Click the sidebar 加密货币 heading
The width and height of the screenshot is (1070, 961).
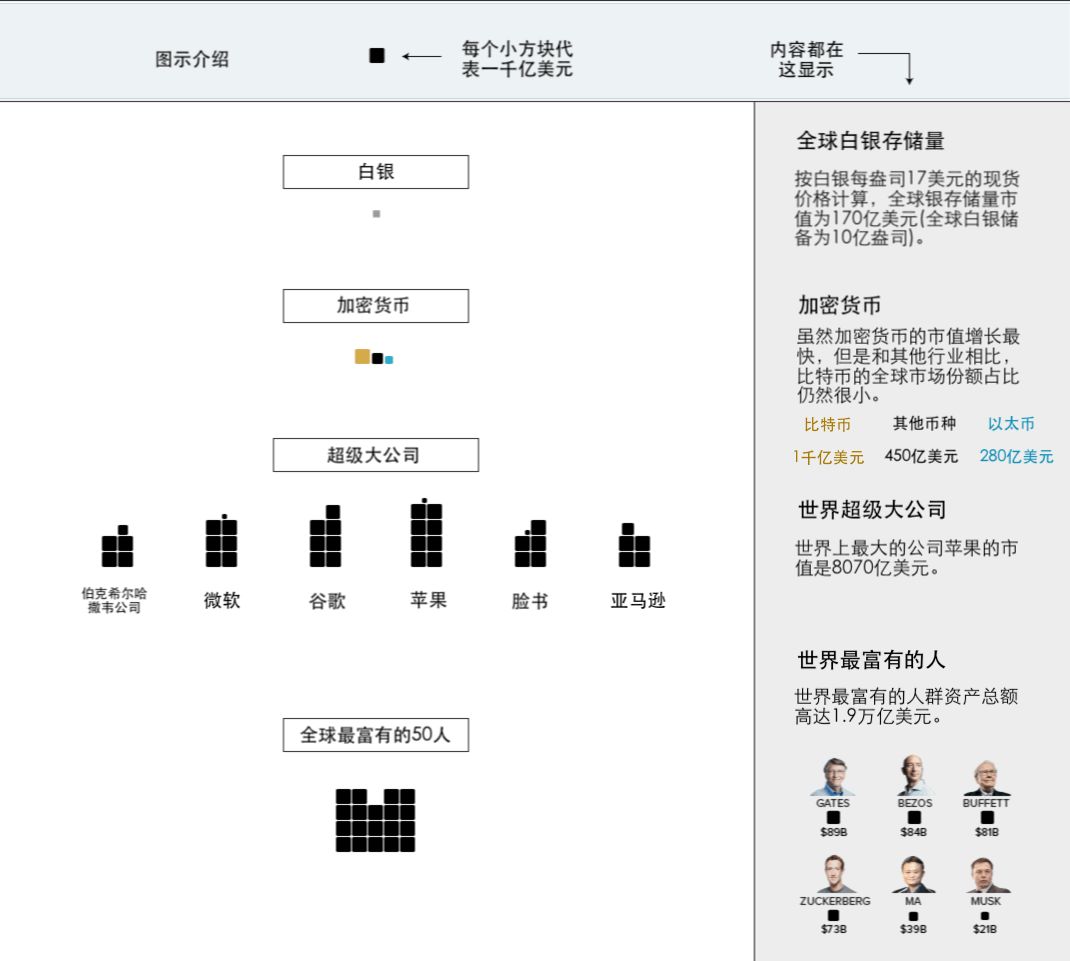(x=840, y=305)
